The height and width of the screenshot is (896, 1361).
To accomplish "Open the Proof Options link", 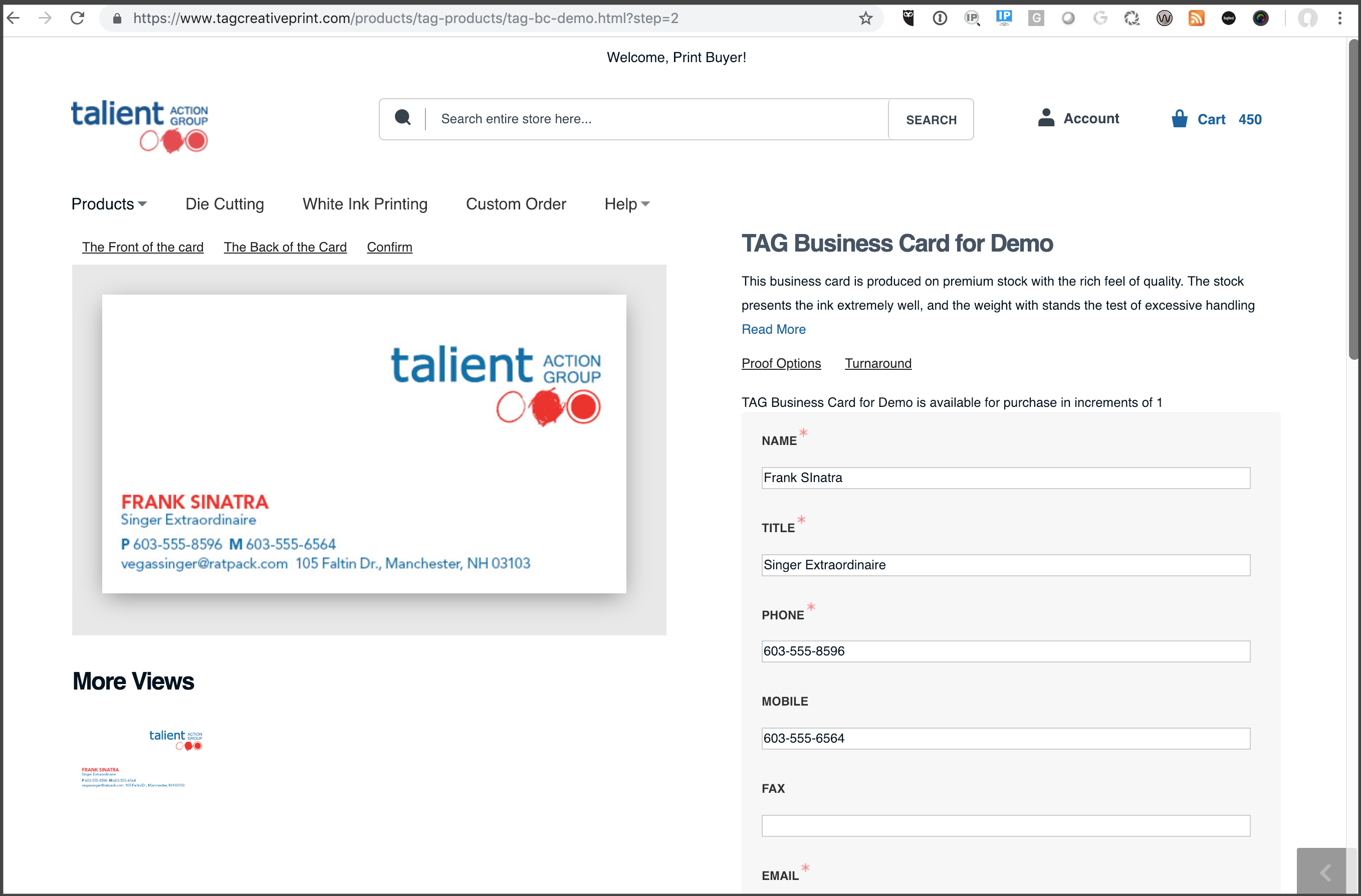I will point(781,363).
